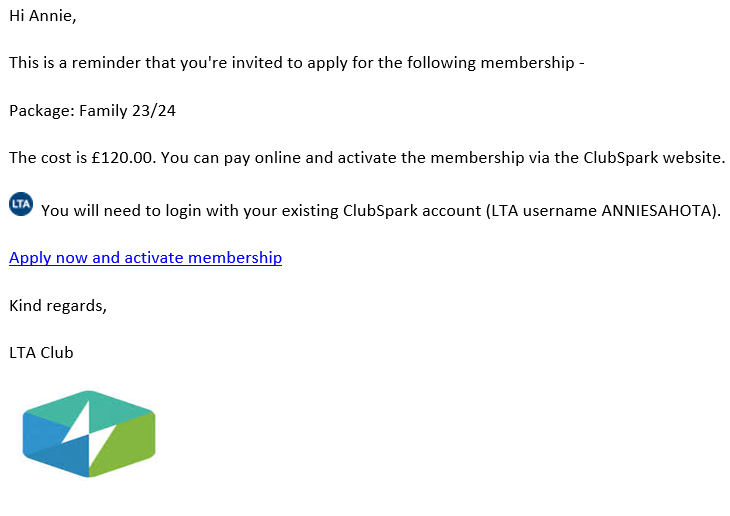The height and width of the screenshot is (516, 730).
Task: Click the 'LTA Club' signature text
Action: [x=41, y=353]
